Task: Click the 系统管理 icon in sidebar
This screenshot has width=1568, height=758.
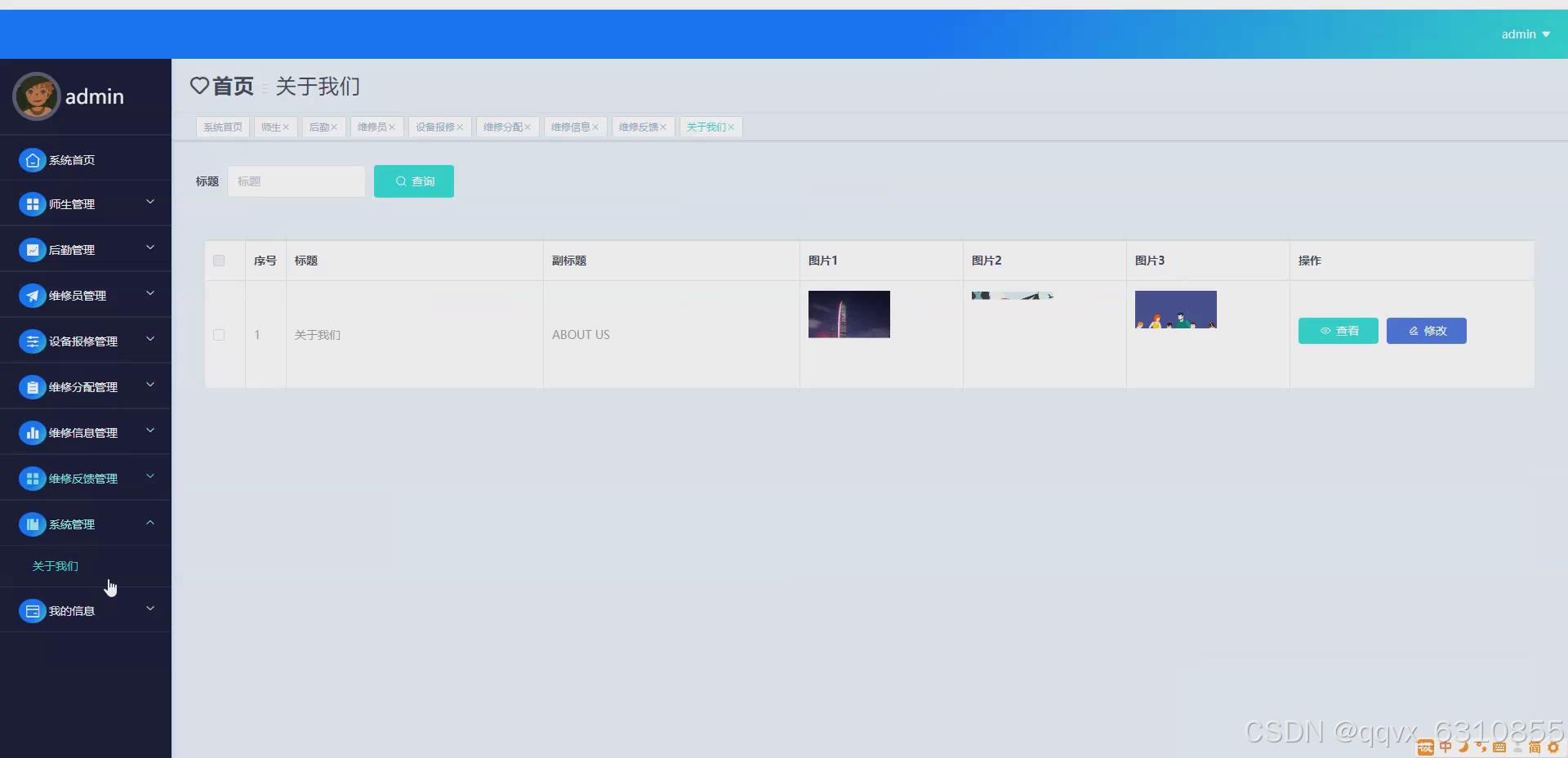Action: [x=32, y=524]
